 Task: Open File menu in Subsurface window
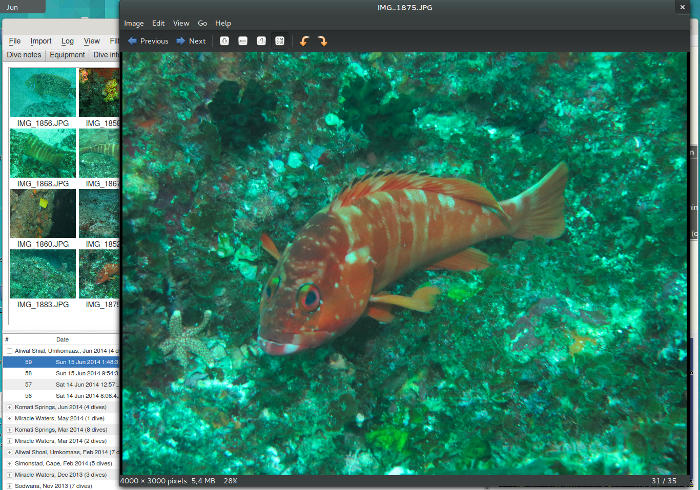[x=15, y=41]
